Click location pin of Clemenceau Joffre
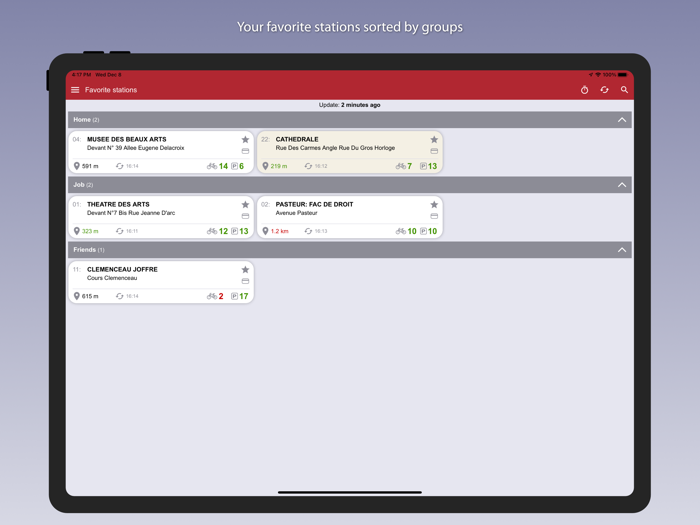Viewport: 700px width, 525px height. [x=77, y=296]
